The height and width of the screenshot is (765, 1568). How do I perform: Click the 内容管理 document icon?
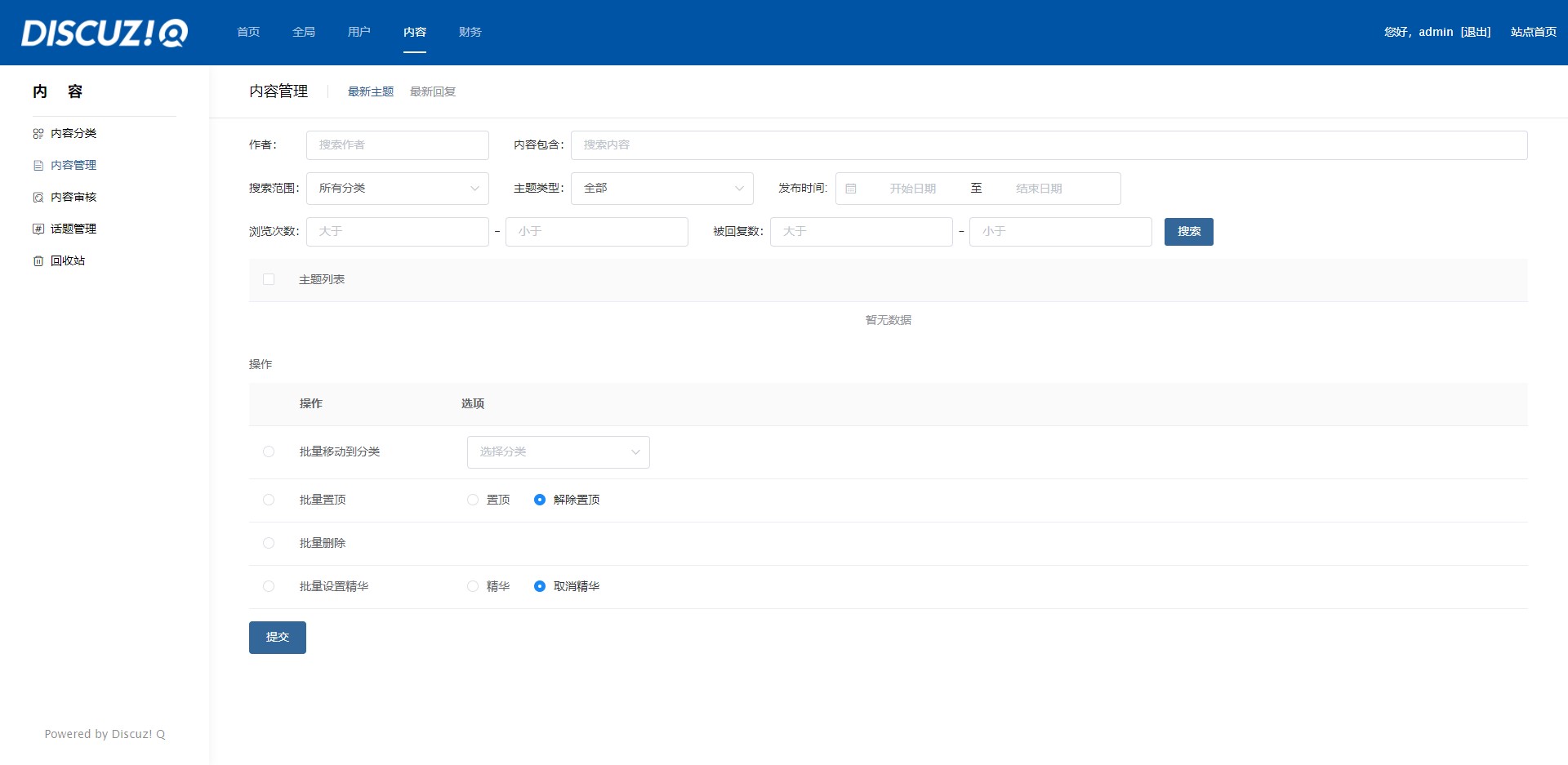click(x=38, y=166)
